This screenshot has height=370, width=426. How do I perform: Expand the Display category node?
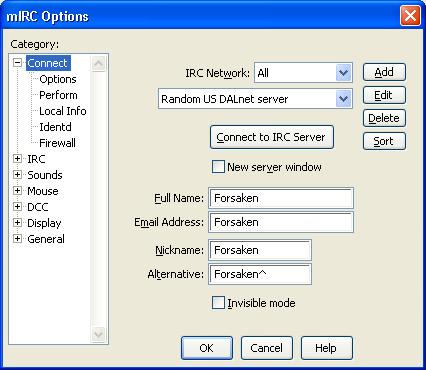17,223
